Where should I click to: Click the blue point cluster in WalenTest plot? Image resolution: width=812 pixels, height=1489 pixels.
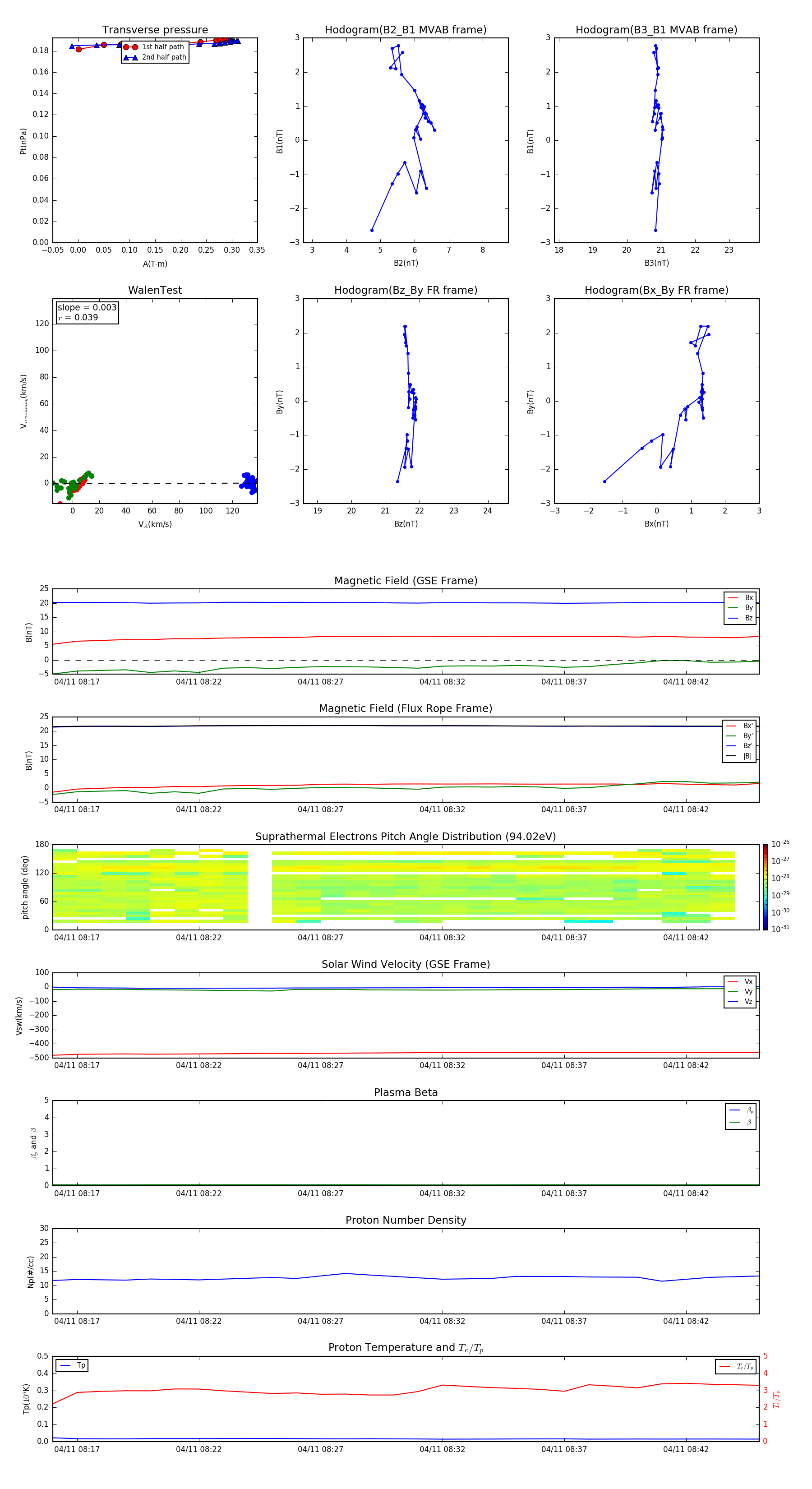click(x=249, y=483)
